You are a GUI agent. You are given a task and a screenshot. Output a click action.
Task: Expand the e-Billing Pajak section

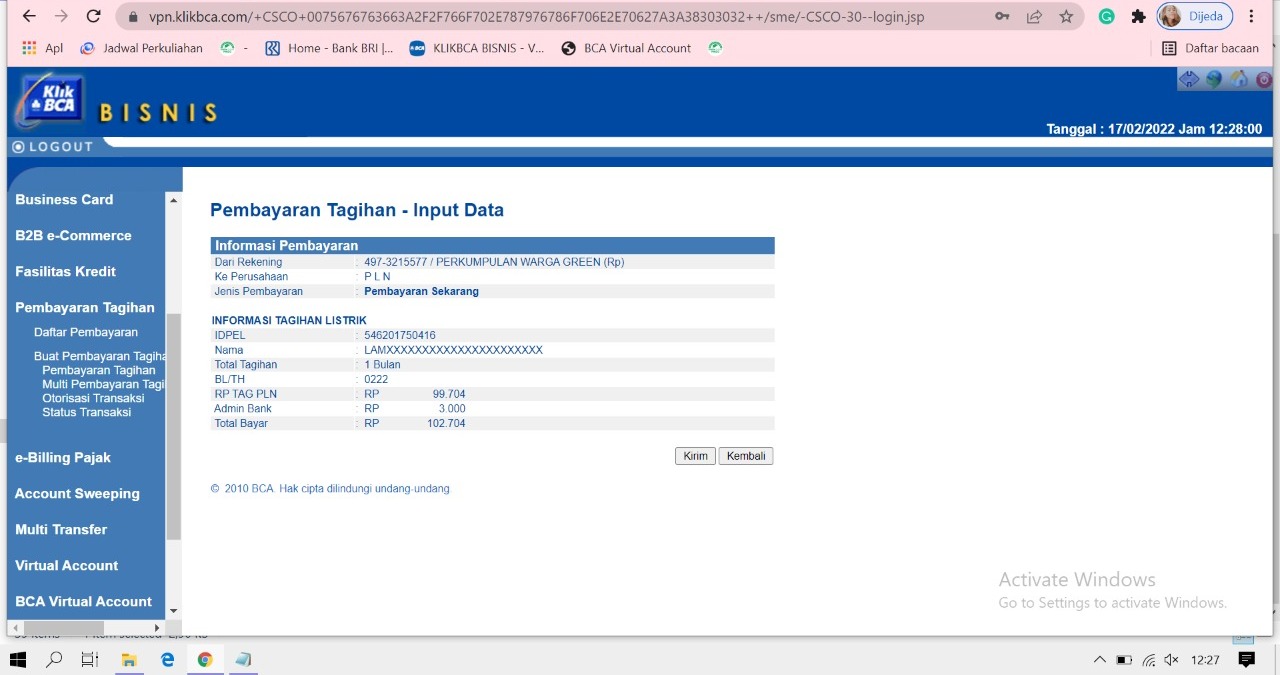[63, 458]
